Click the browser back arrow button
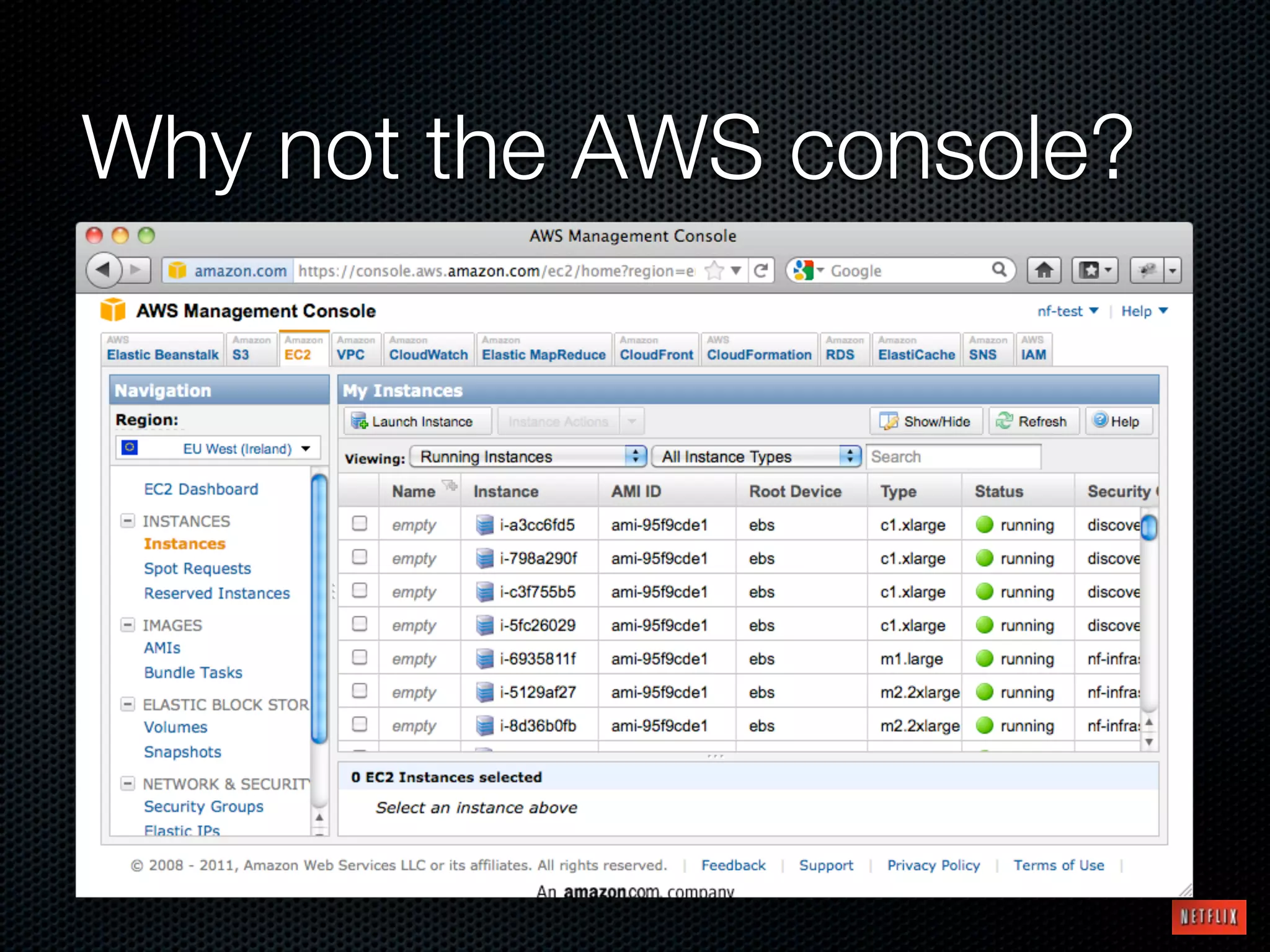This screenshot has width=1270, height=952. point(104,270)
